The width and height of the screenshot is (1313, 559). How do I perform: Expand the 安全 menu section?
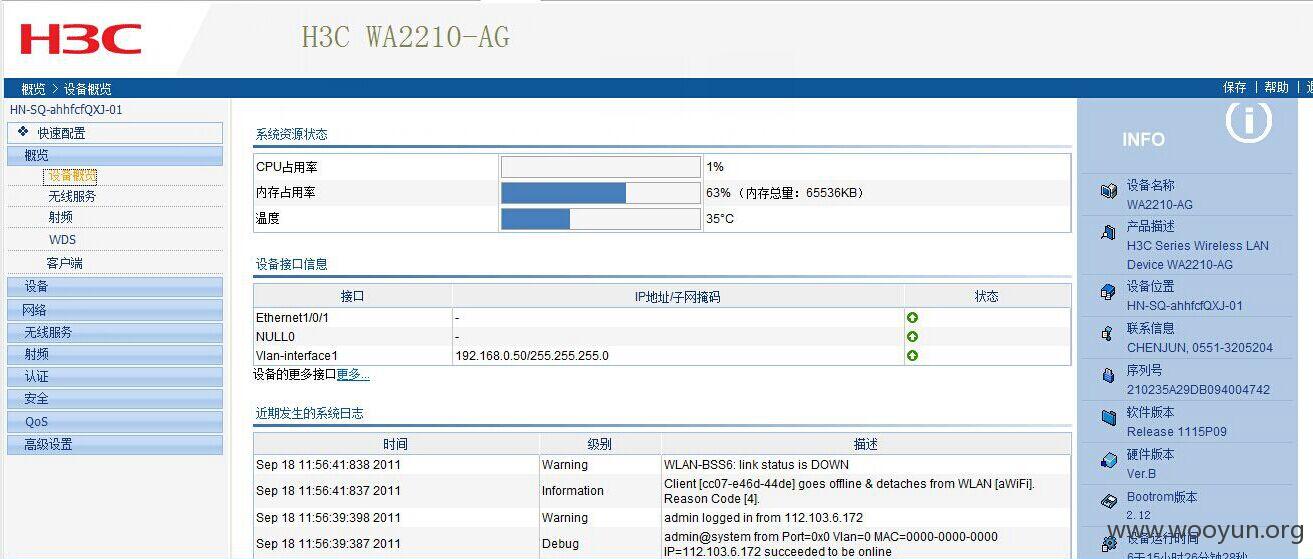115,399
